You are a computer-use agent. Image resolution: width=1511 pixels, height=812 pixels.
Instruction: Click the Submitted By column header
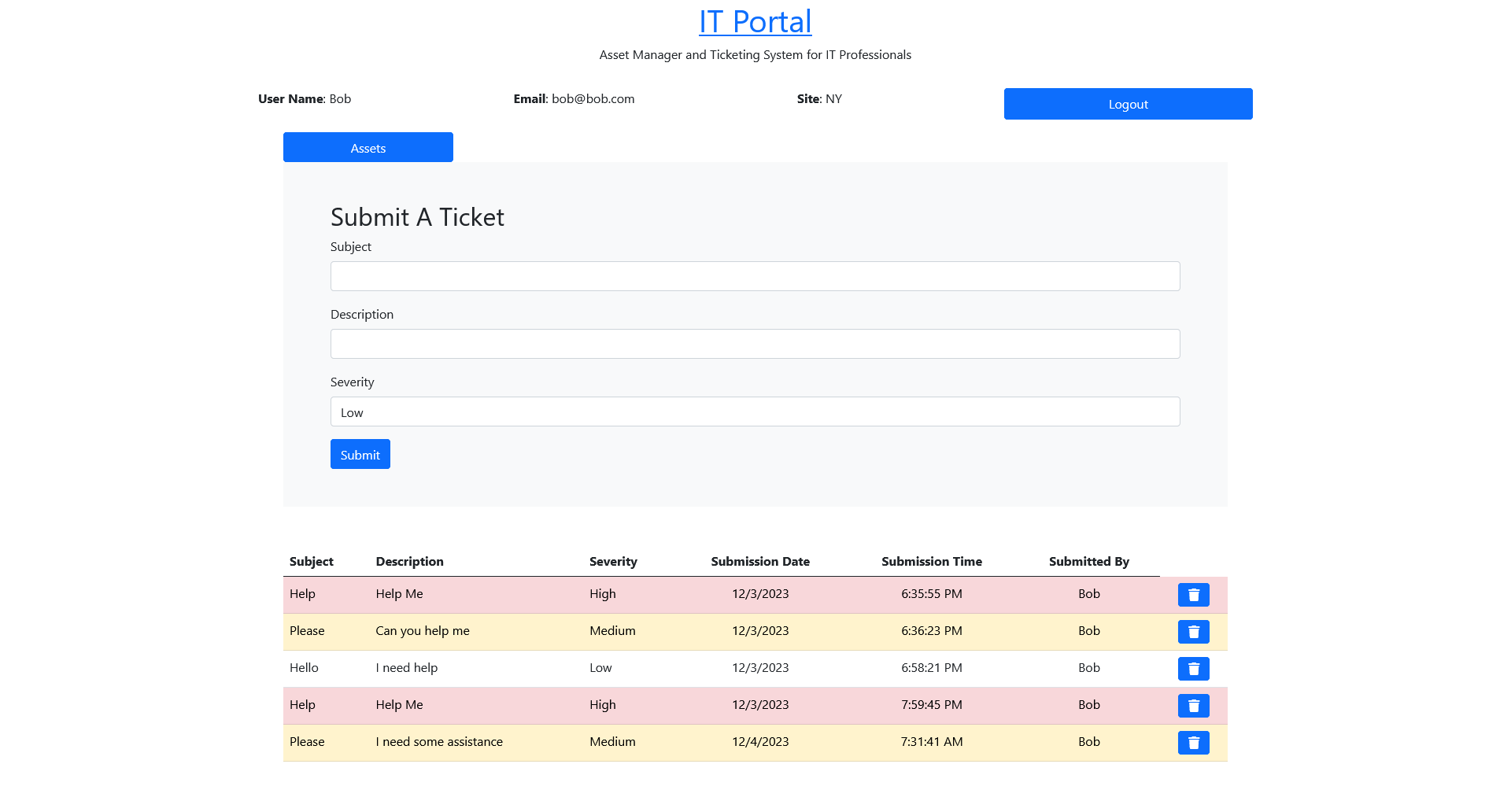pyautogui.click(x=1088, y=561)
